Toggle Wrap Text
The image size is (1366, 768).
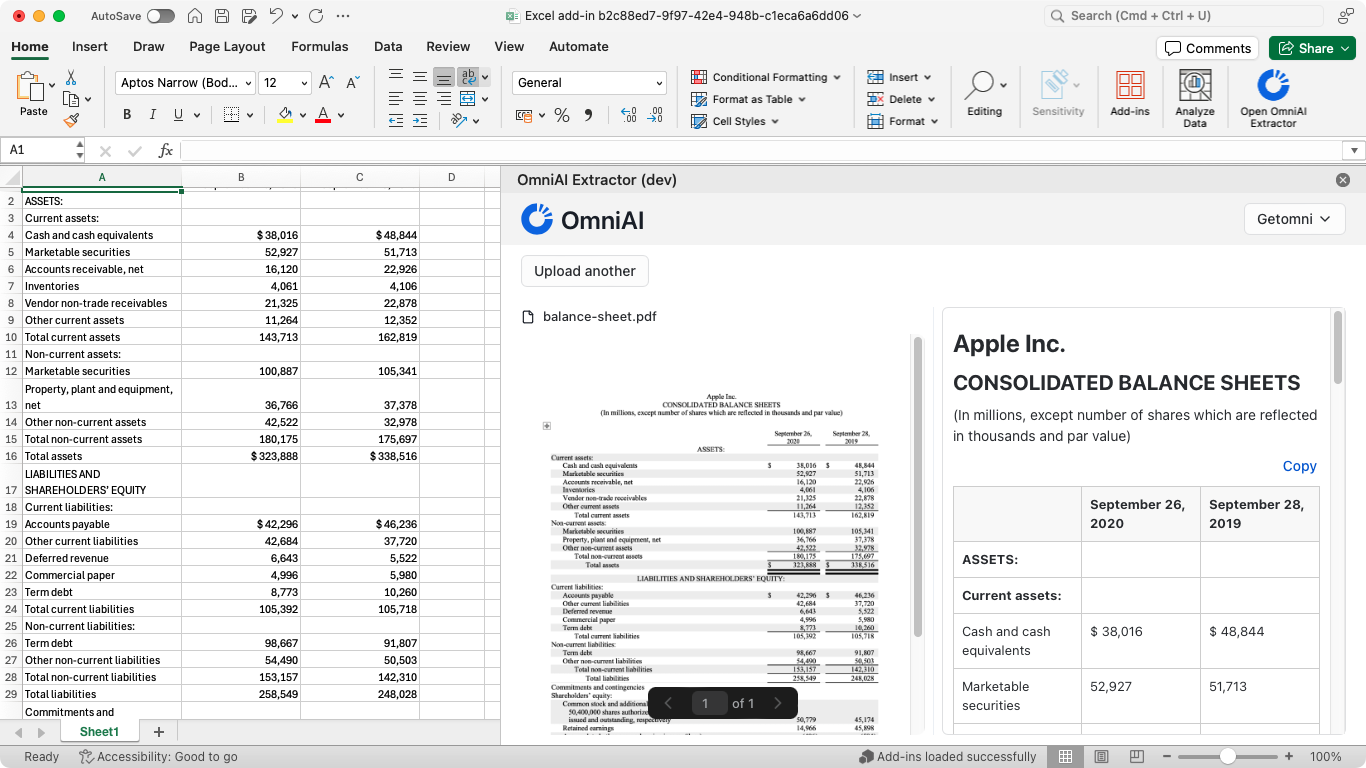coord(468,77)
